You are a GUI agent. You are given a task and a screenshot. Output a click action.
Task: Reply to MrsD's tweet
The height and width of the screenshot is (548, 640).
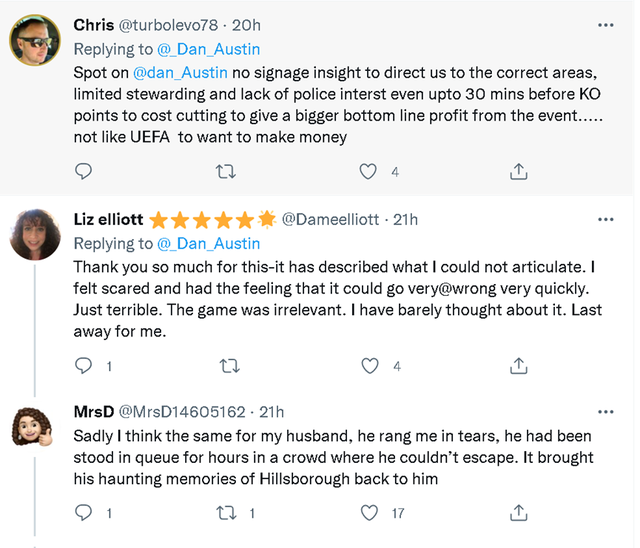point(84,513)
